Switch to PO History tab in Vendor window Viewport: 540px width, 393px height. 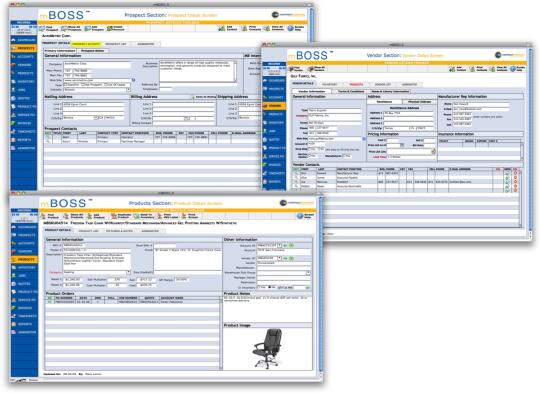[329, 84]
